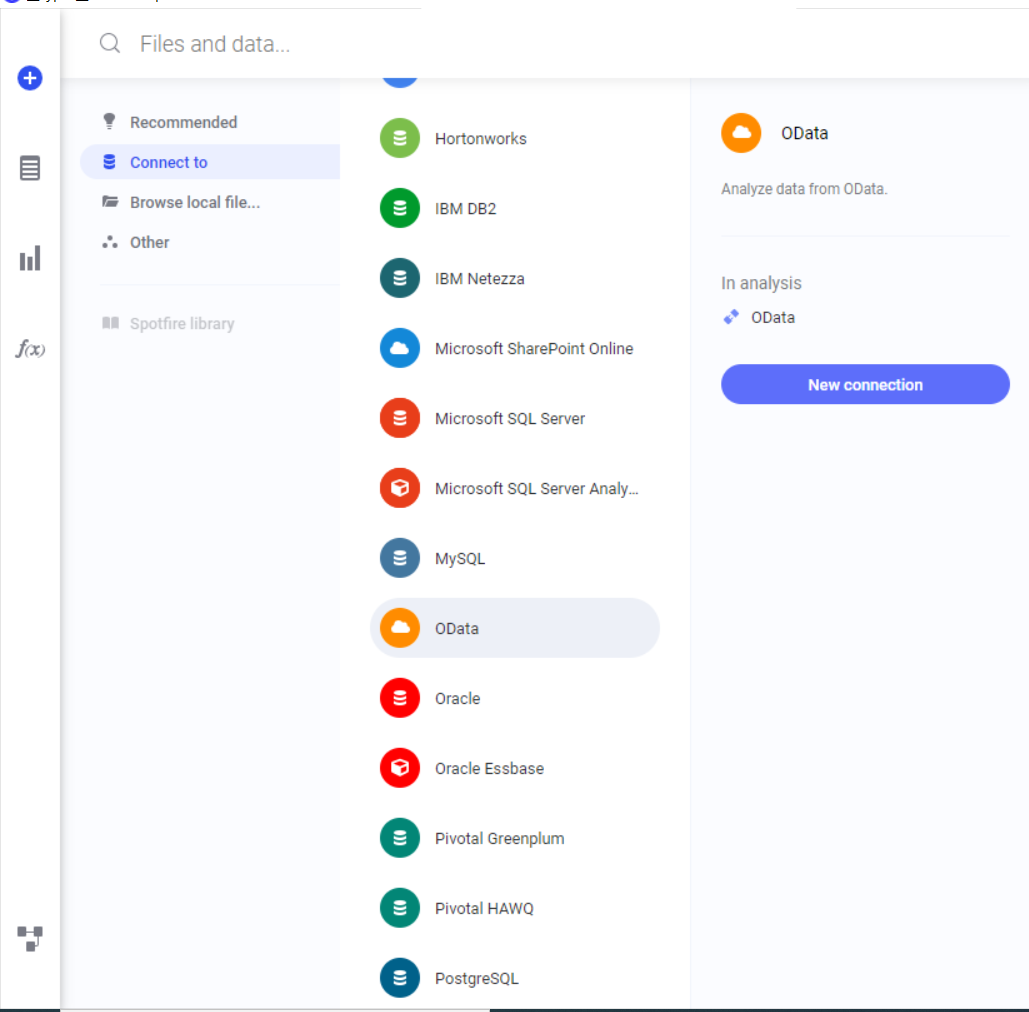Choose Pivotal HAWQ connector label

[484, 909]
